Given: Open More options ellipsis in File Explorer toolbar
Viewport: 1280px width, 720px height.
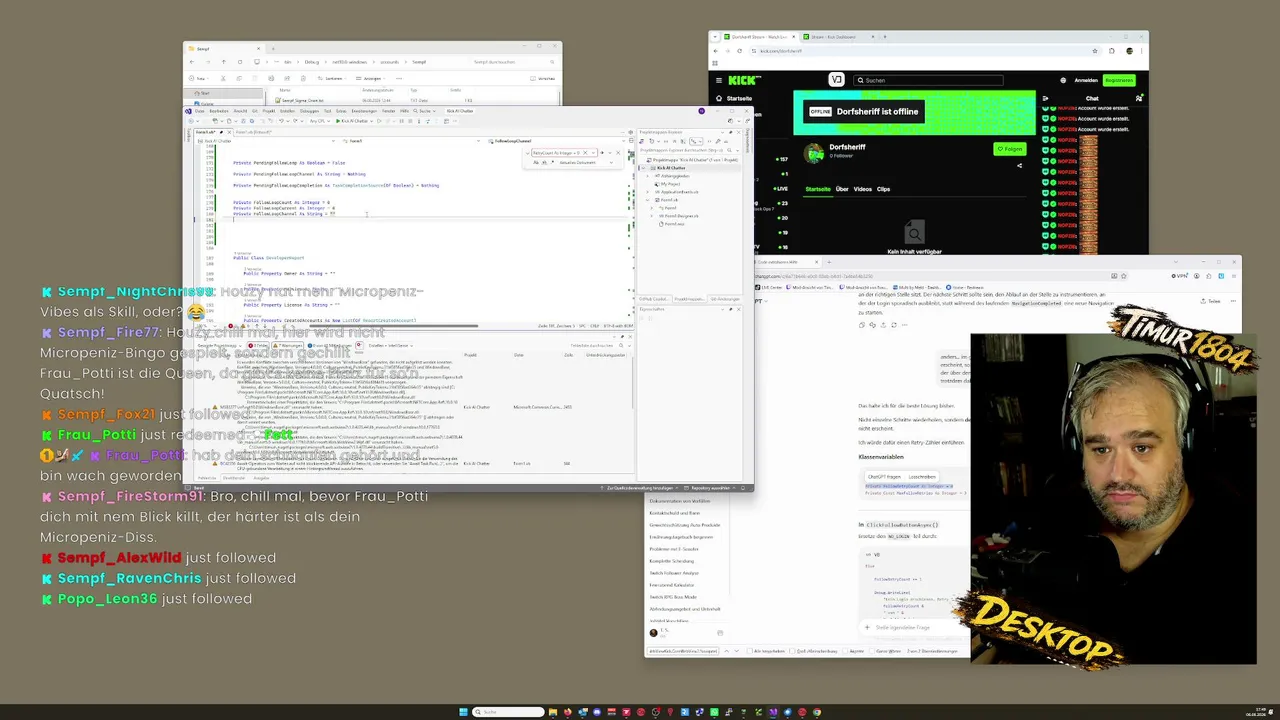Looking at the screenshot, I should (399, 78).
